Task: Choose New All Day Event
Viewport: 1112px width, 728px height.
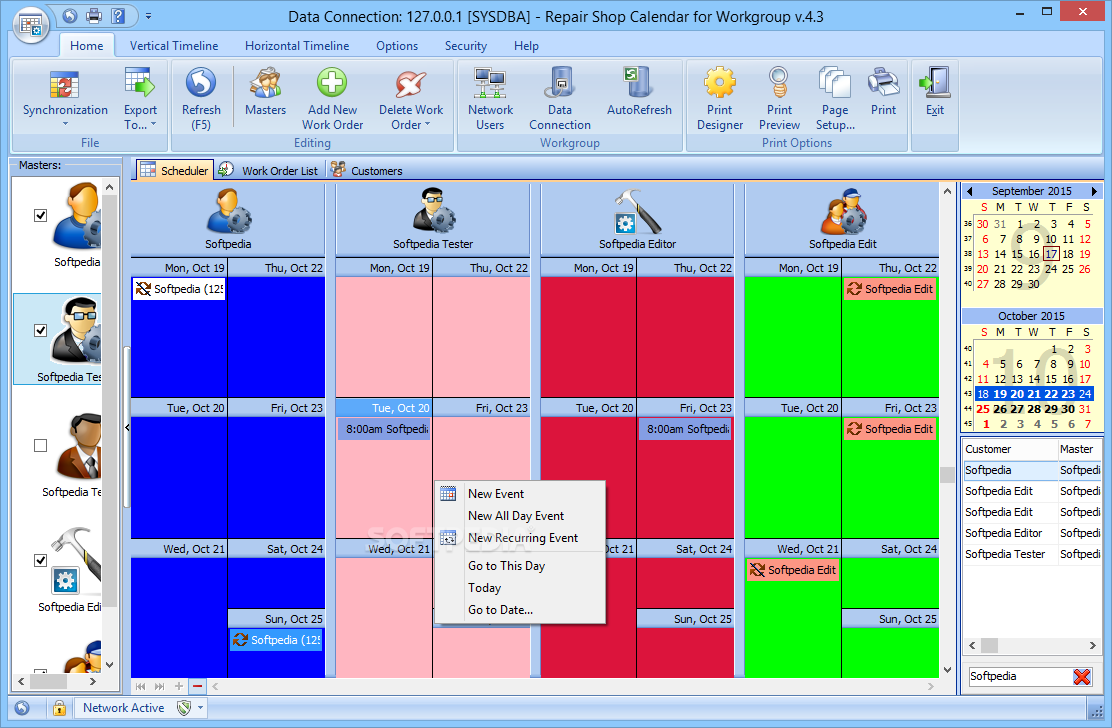Action: pyautogui.click(x=520, y=515)
